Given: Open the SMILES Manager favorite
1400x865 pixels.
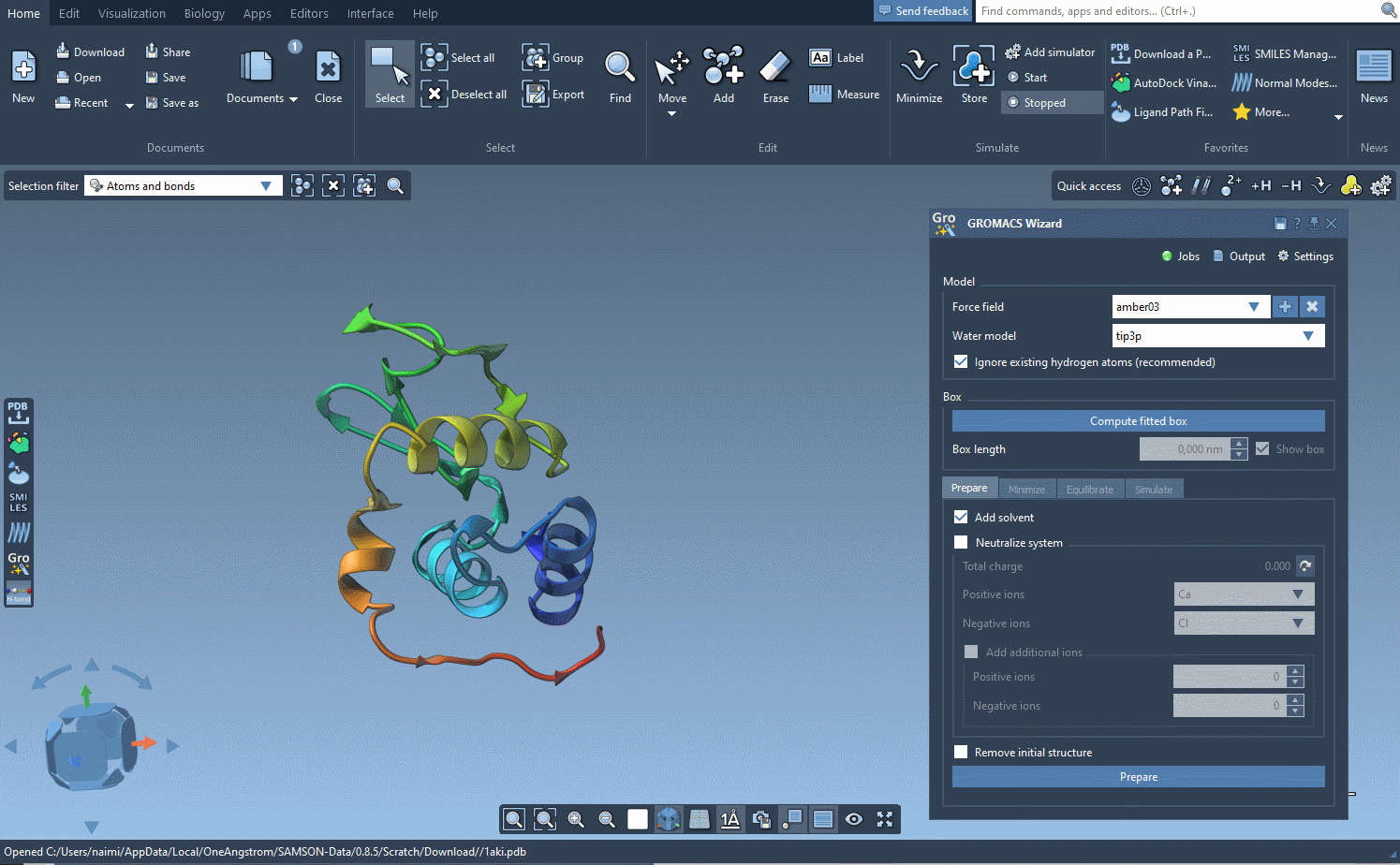Looking at the screenshot, I should click(1284, 54).
